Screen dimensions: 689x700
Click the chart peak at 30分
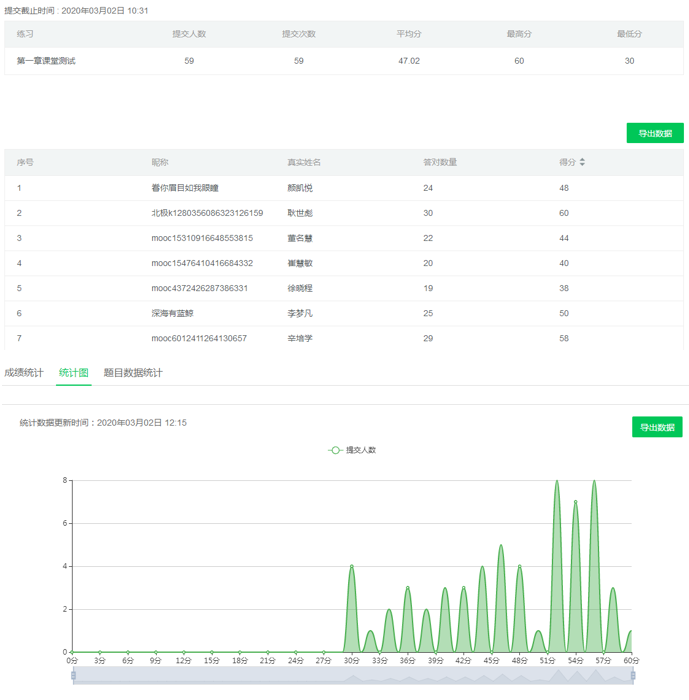coord(351,567)
